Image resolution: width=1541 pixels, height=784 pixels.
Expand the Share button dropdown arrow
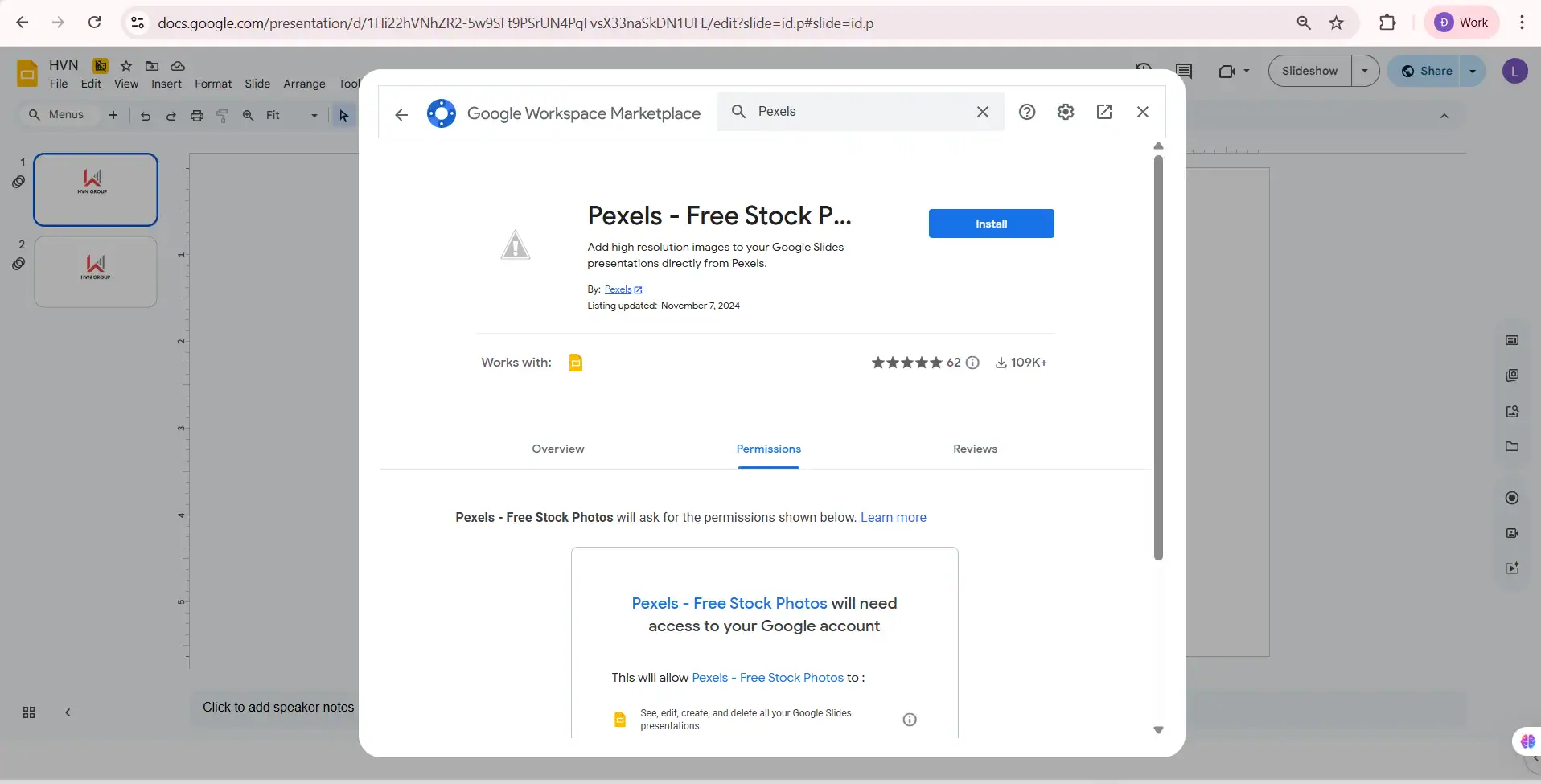tap(1472, 71)
